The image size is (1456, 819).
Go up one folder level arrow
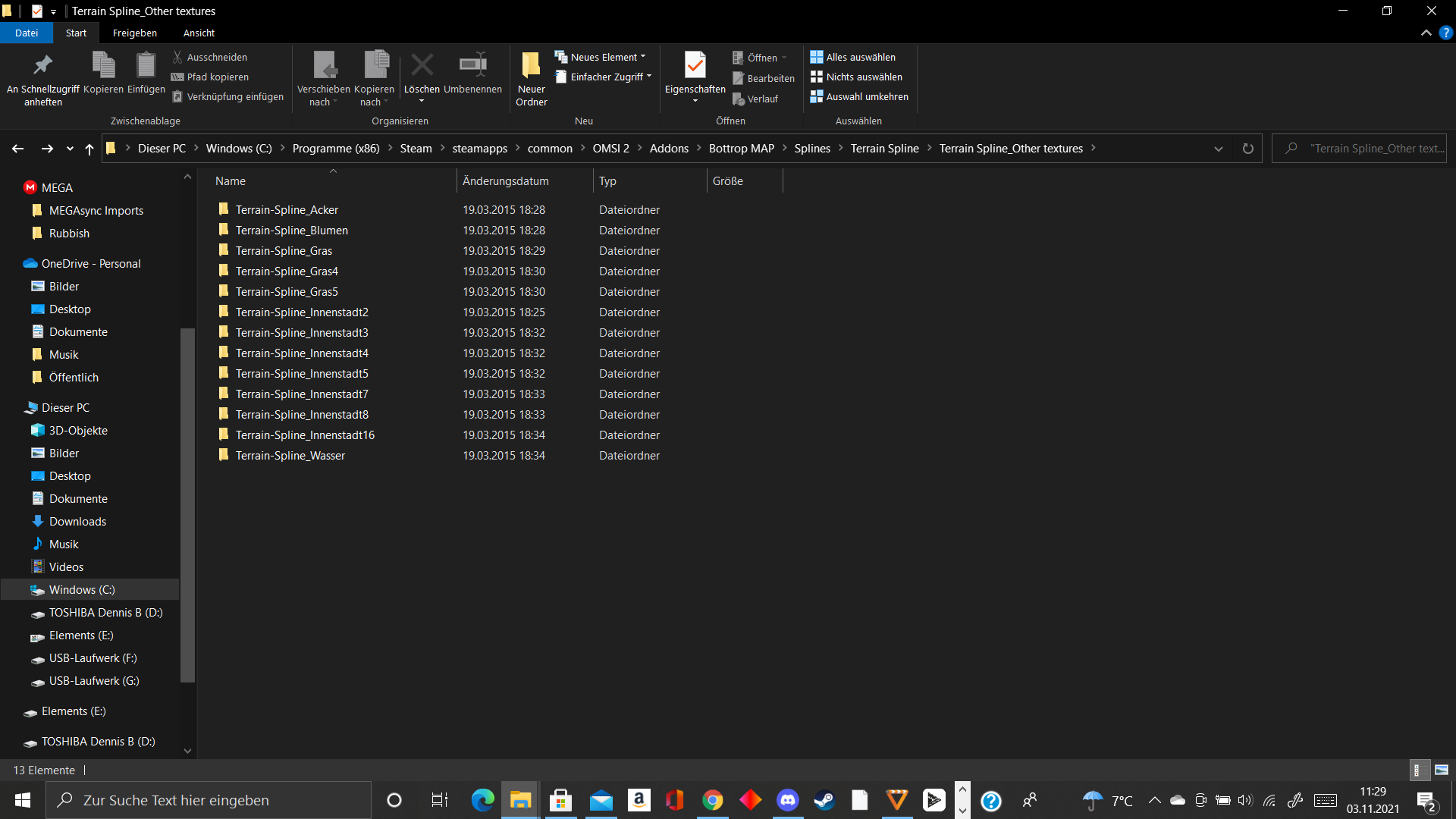tap(89, 149)
